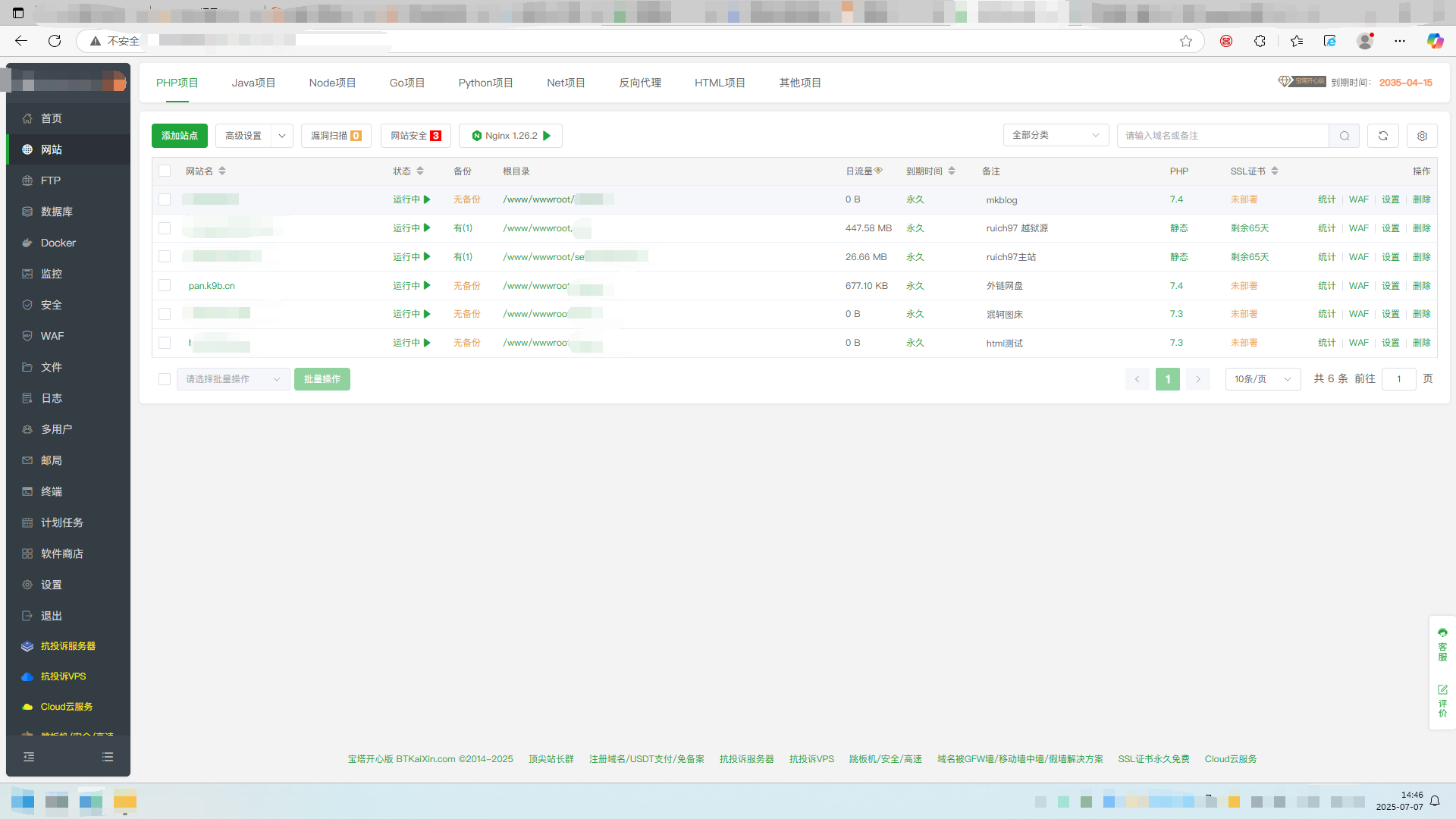The image size is (1456, 819).
Task: Open the 评价 feedback widget
Action: click(1442, 701)
